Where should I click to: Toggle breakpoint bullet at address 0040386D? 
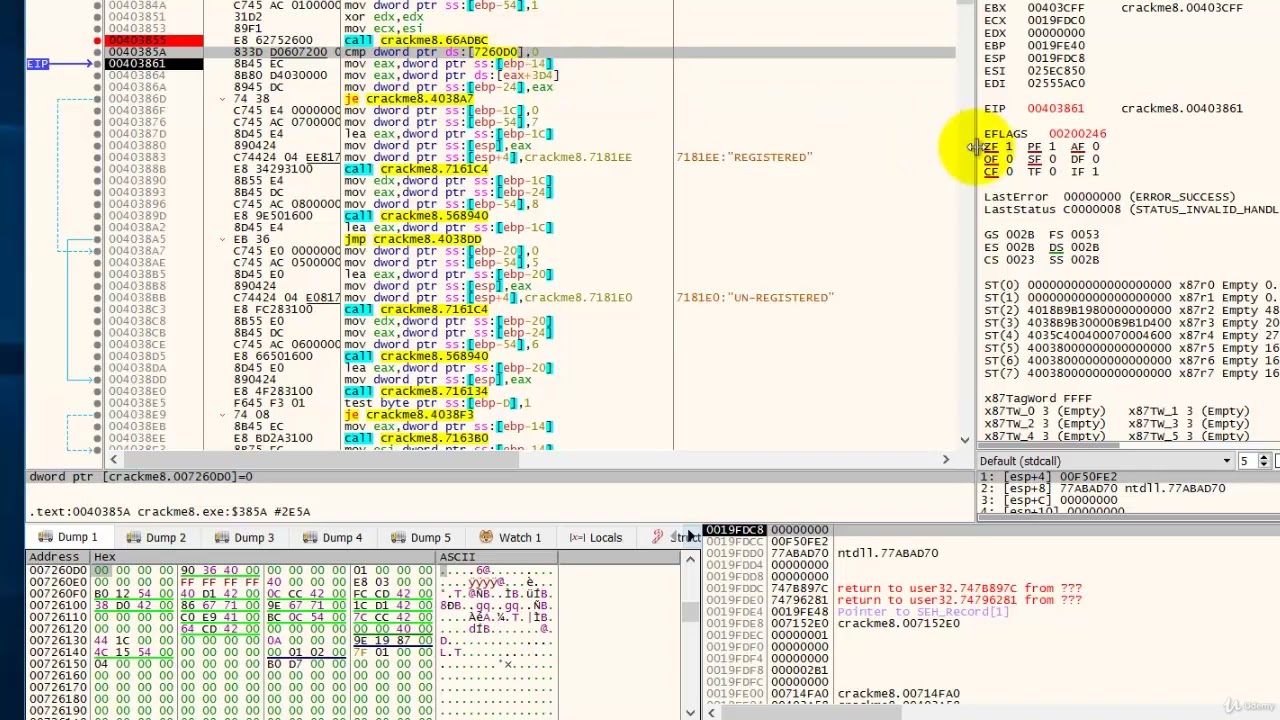tap(97, 99)
